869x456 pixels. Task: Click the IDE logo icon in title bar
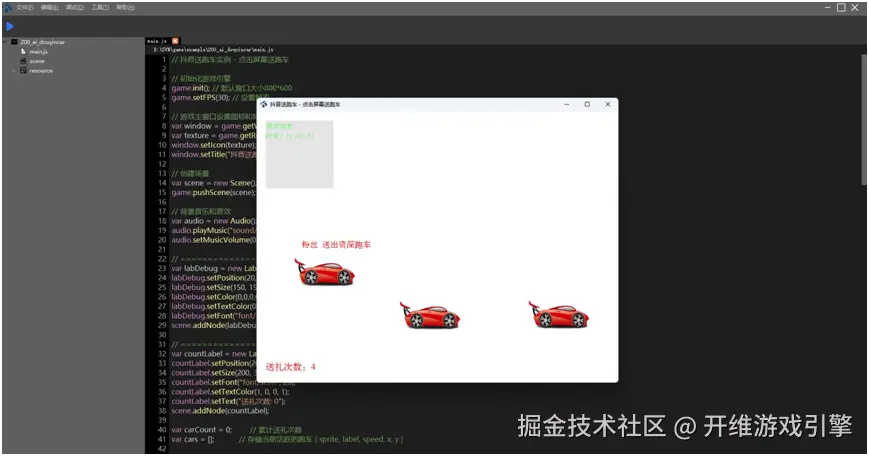tap(8, 7)
